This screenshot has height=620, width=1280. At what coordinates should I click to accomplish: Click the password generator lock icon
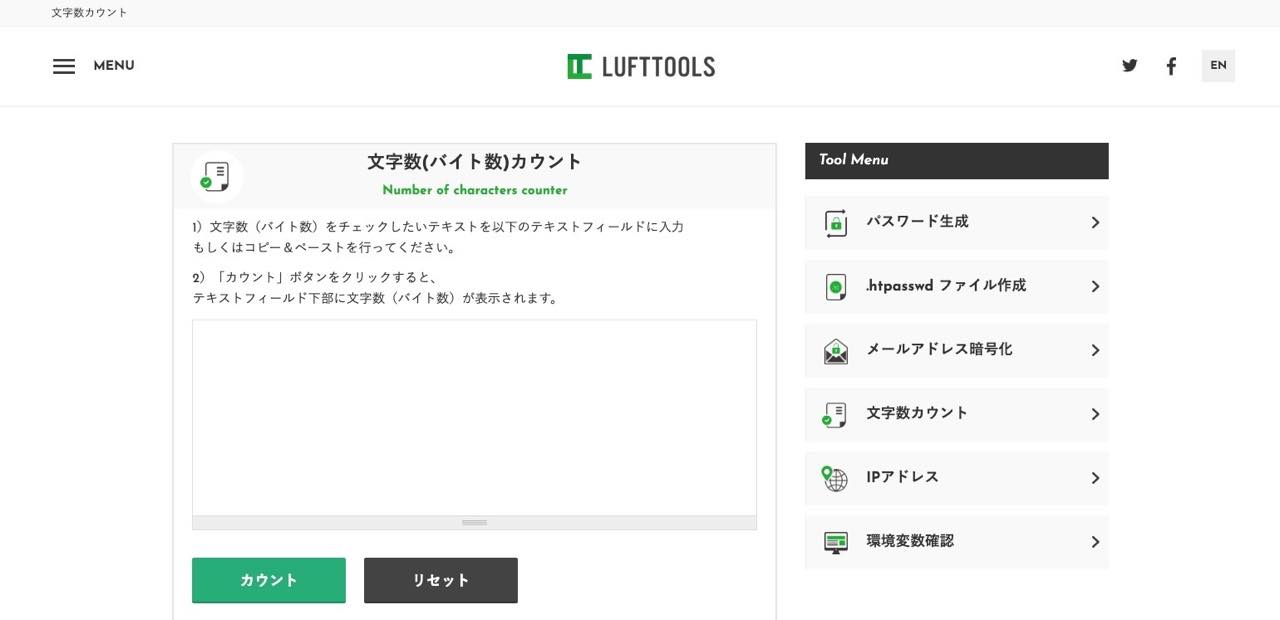point(835,222)
